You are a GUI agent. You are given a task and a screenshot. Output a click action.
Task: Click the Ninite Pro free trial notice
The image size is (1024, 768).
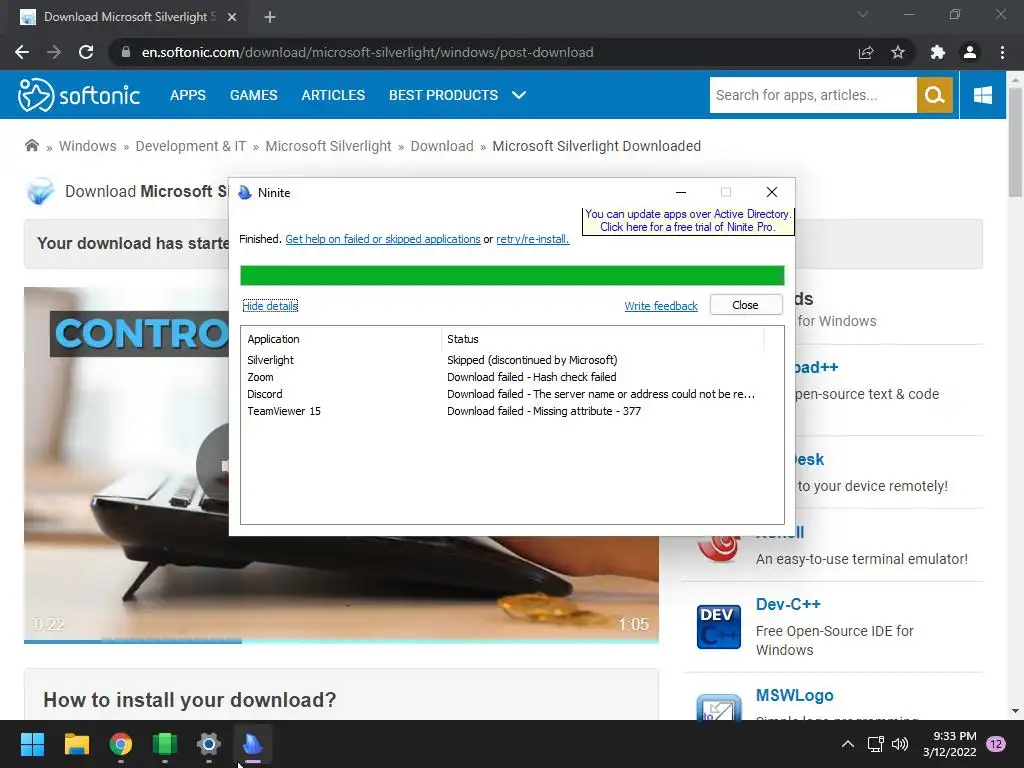point(688,221)
